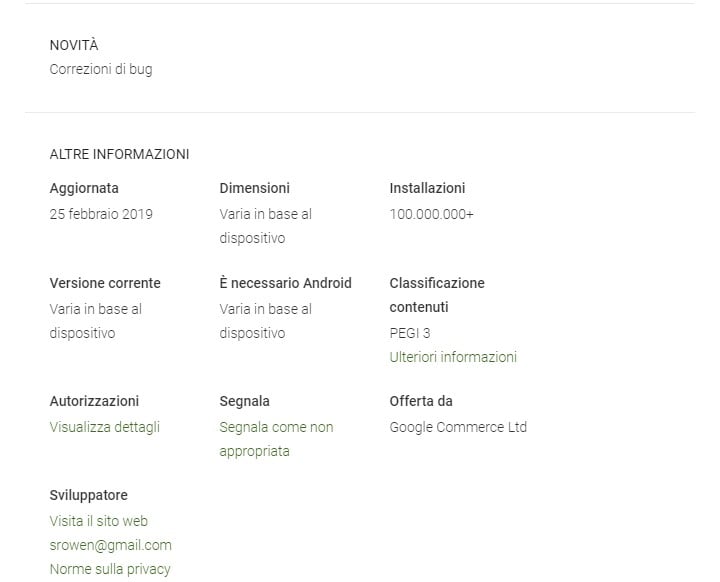
Task: Open Visita il sito web link
Action: click(x=99, y=521)
